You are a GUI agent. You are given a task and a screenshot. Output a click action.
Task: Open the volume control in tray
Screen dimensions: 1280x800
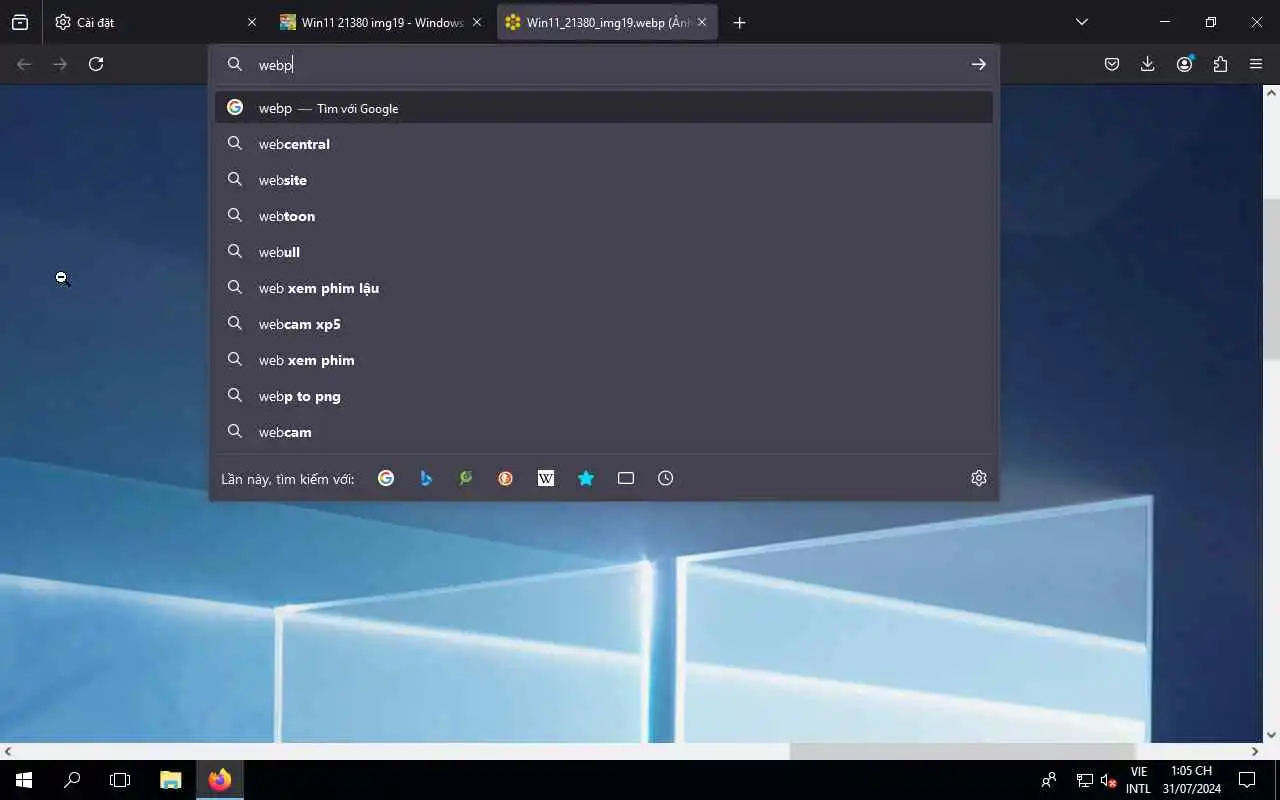point(1108,780)
